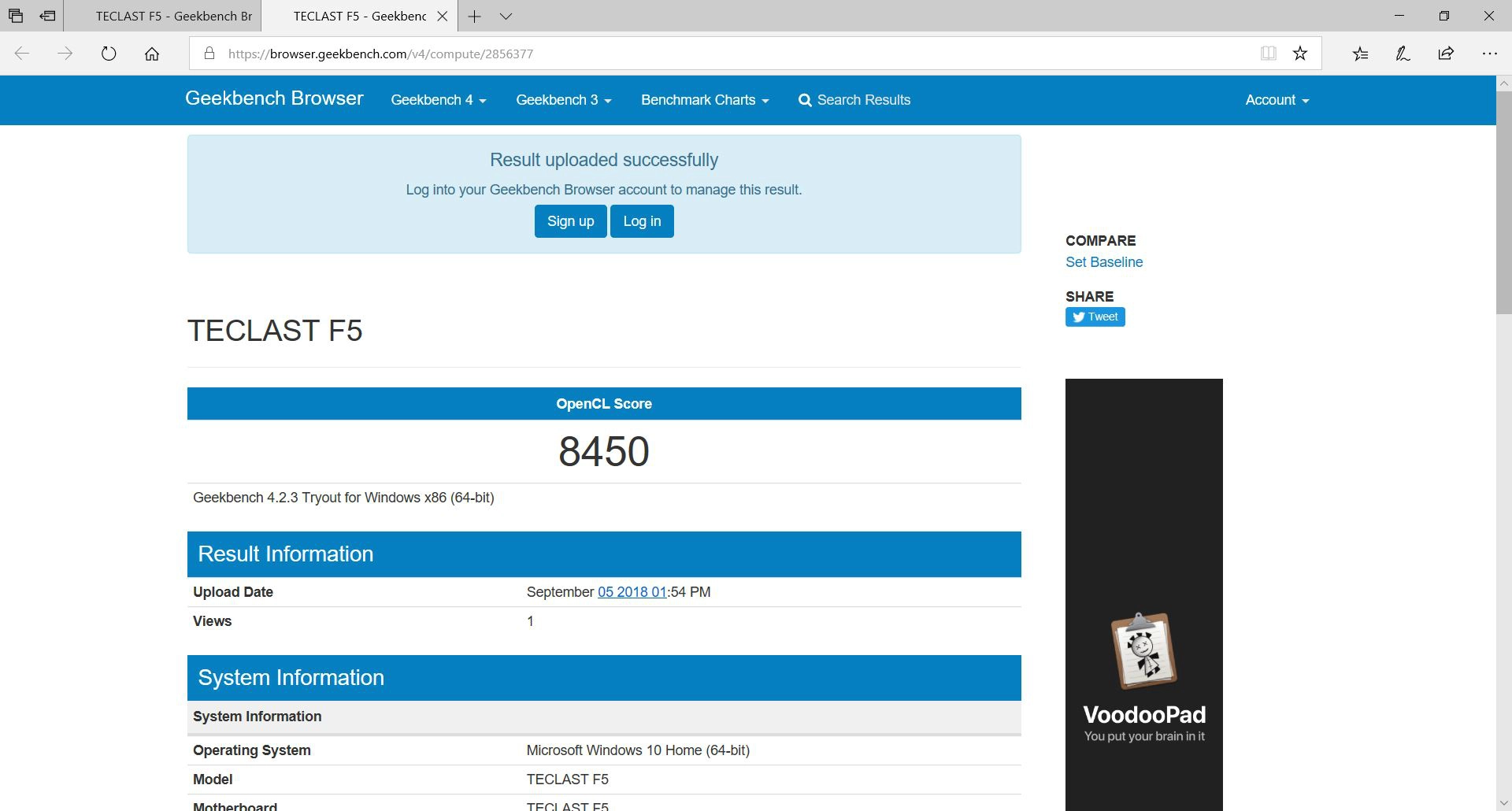
Task: Click the Upload Date label
Action: 233,592
